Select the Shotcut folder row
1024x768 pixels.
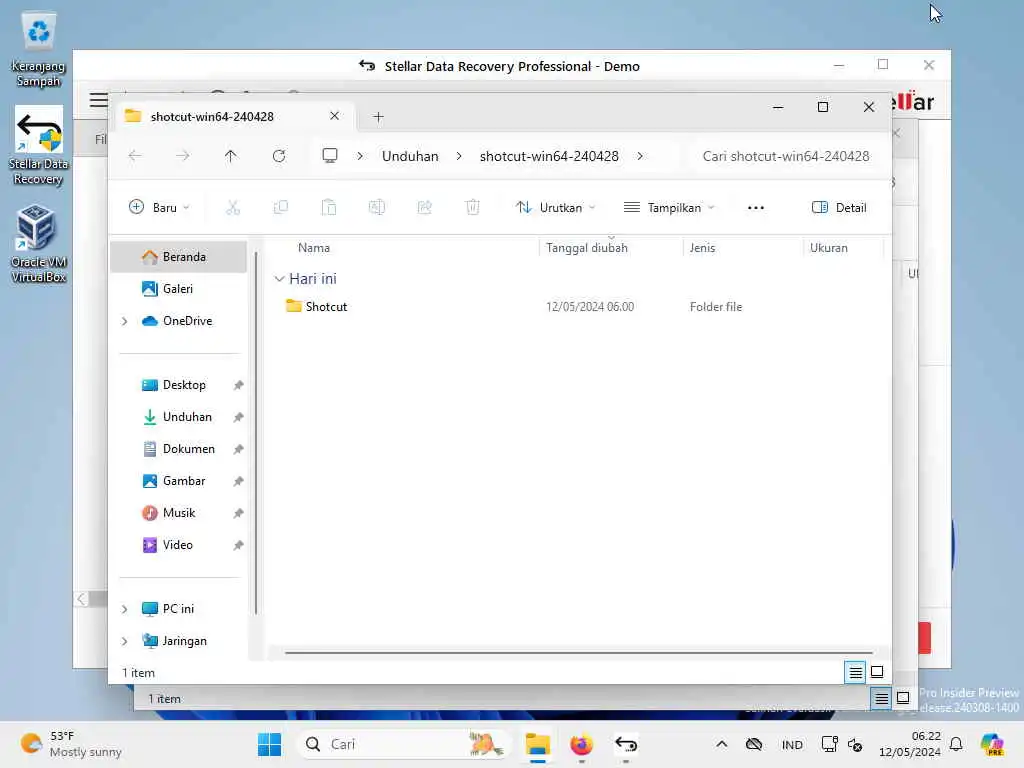578,307
